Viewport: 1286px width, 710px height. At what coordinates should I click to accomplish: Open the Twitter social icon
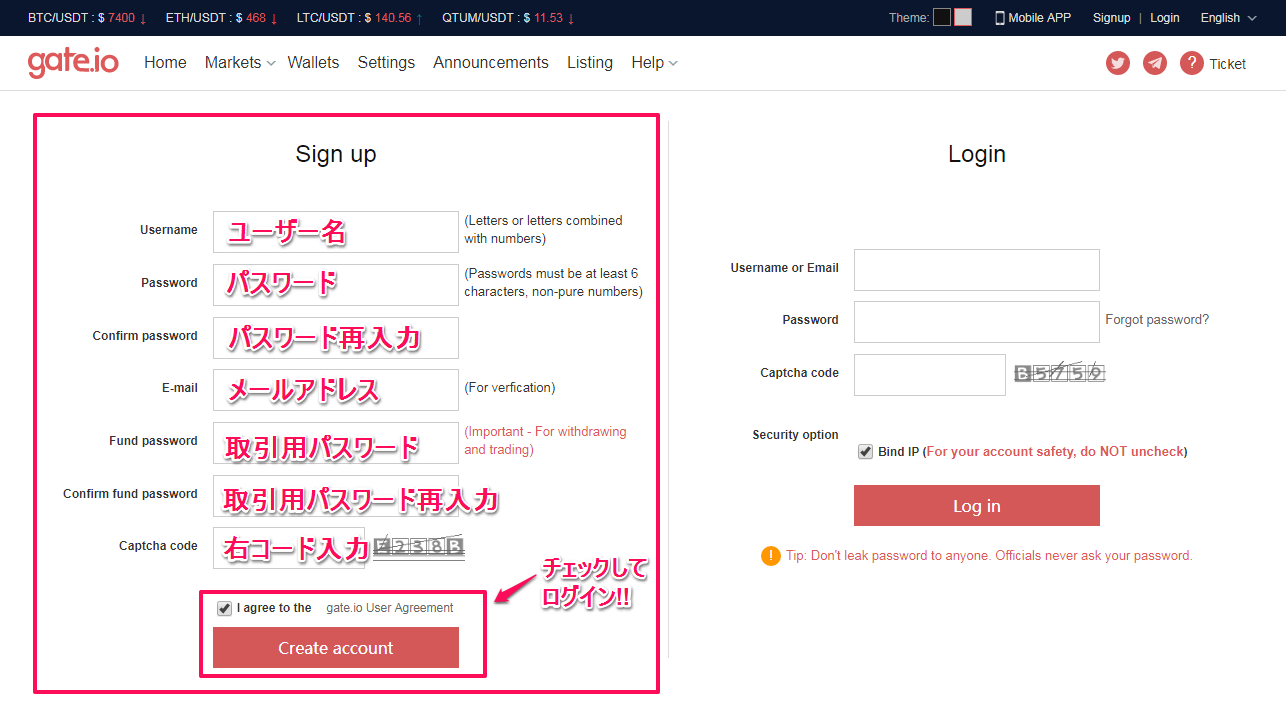1117,63
